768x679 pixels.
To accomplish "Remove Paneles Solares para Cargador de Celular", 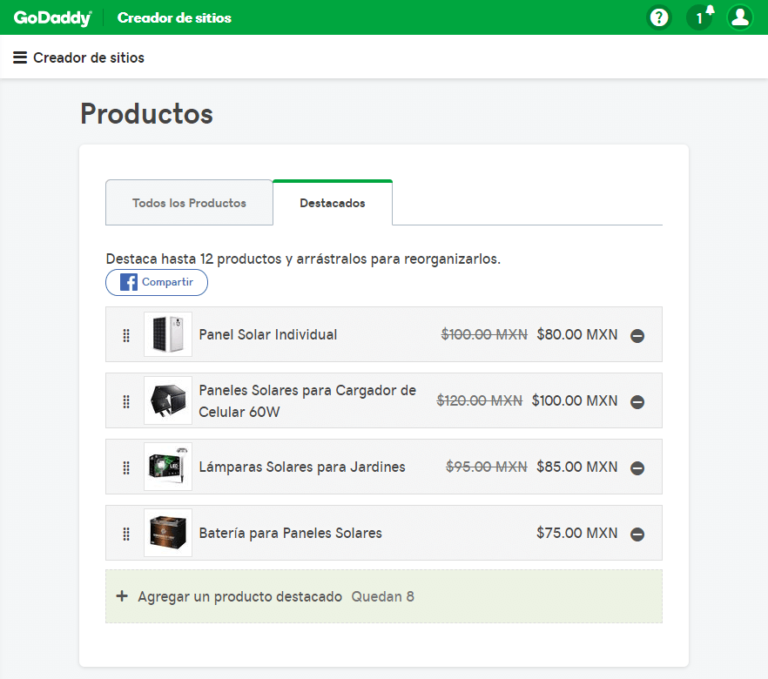I will (x=637, y=402).
